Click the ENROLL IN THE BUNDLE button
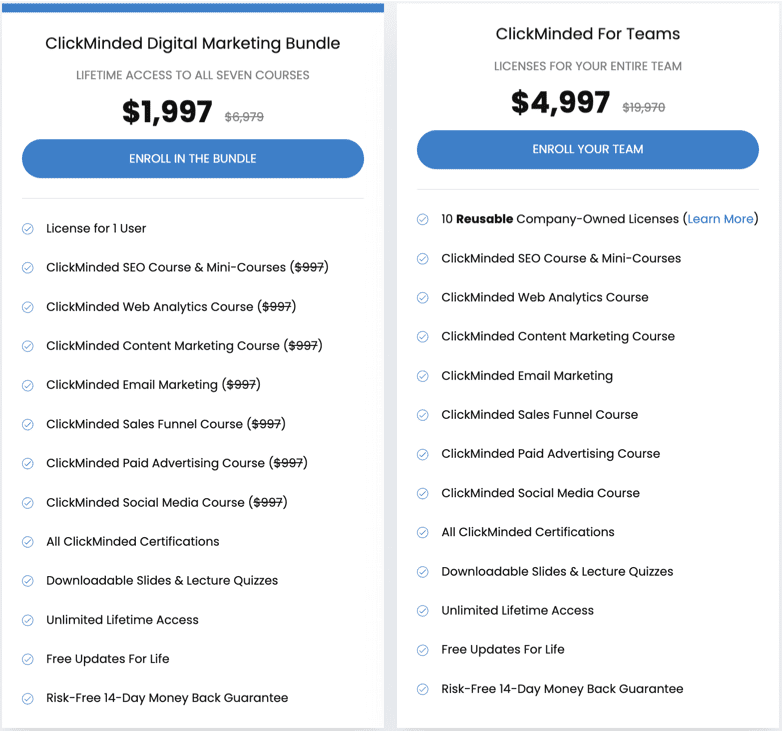Screen dimensions: 783x731 (x=193, y=158)
